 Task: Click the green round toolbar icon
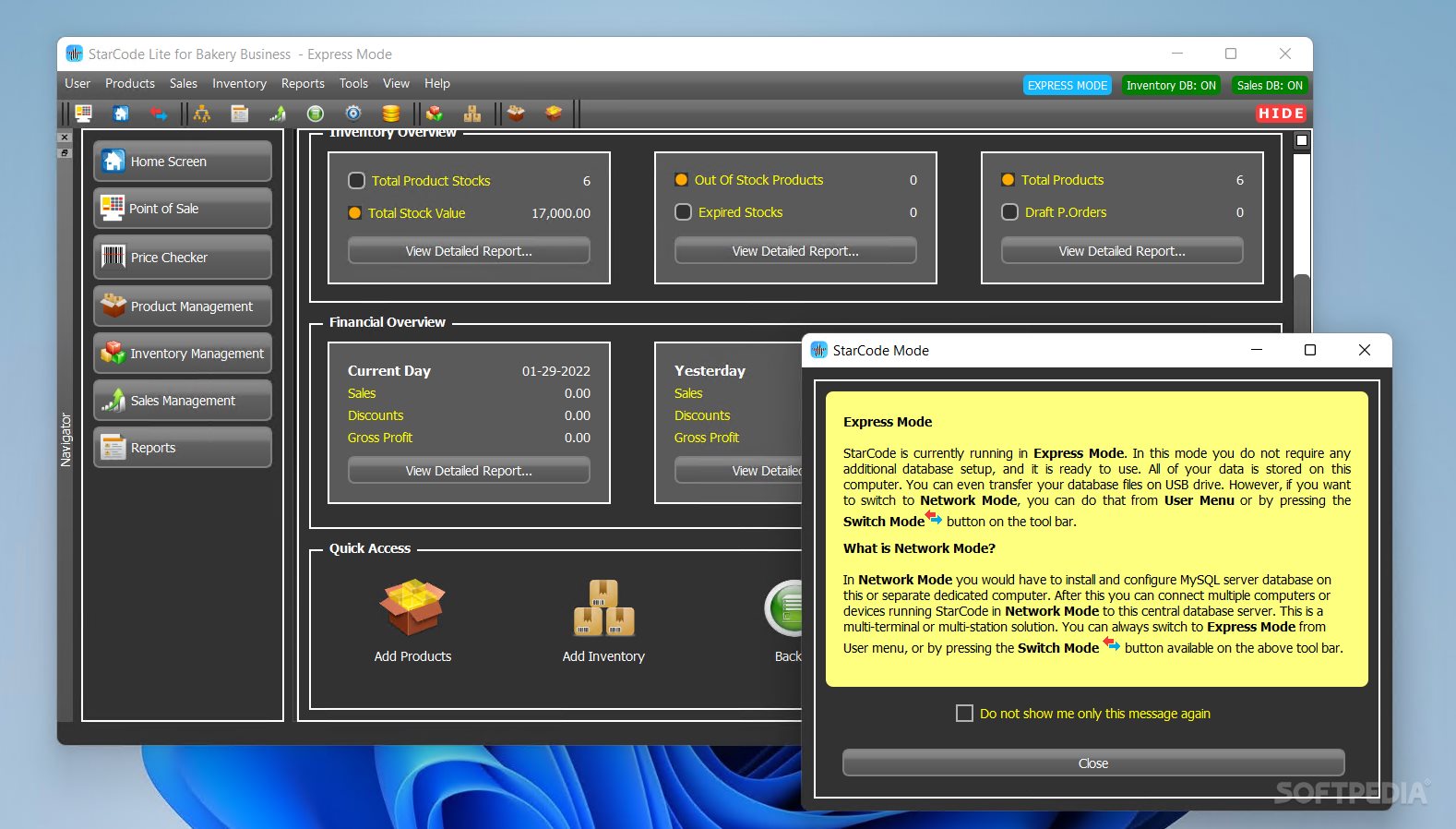pyautogui.click(x=316, y=114)
